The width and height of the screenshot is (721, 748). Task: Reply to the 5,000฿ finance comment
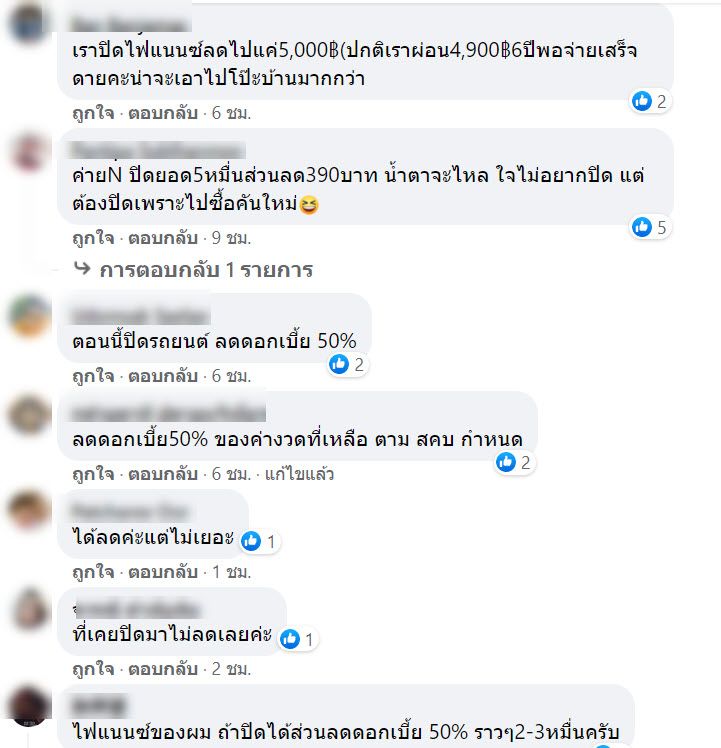pyautogui.click(x=163, y=113)
